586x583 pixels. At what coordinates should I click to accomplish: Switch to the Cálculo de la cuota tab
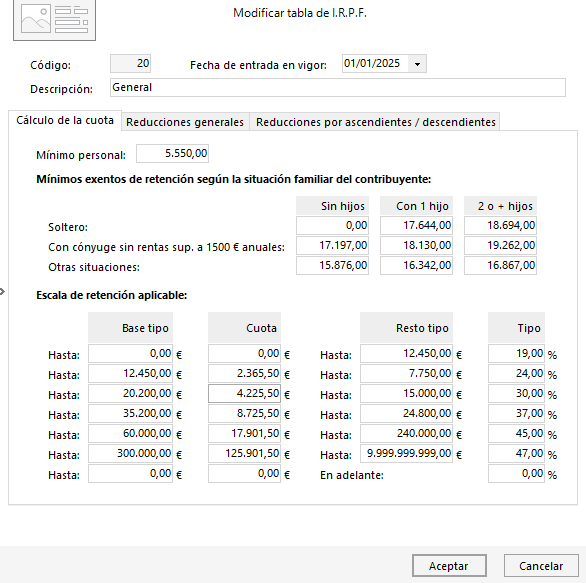pos(65,120)
